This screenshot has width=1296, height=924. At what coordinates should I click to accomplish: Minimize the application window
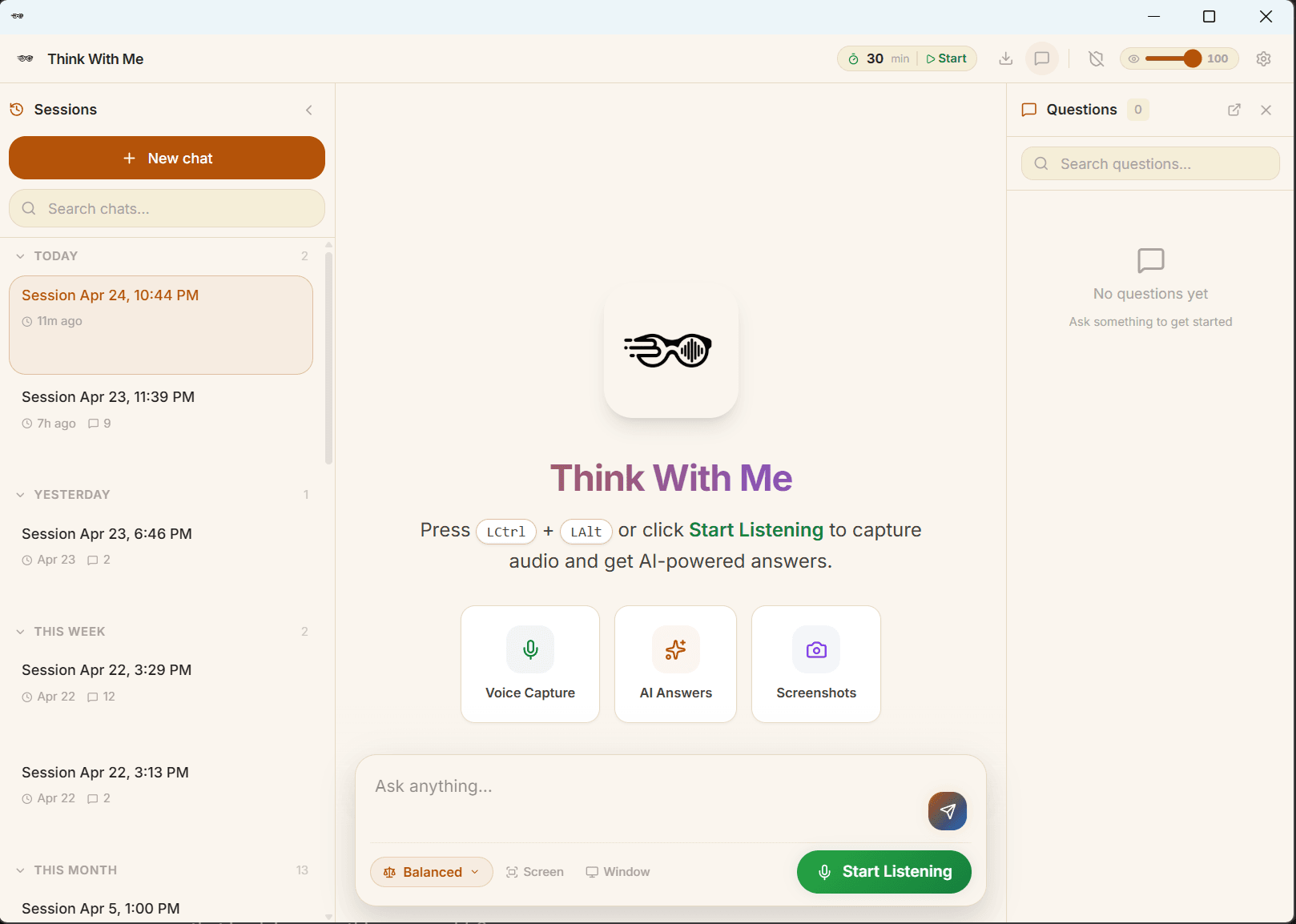tap(1154, 17)
